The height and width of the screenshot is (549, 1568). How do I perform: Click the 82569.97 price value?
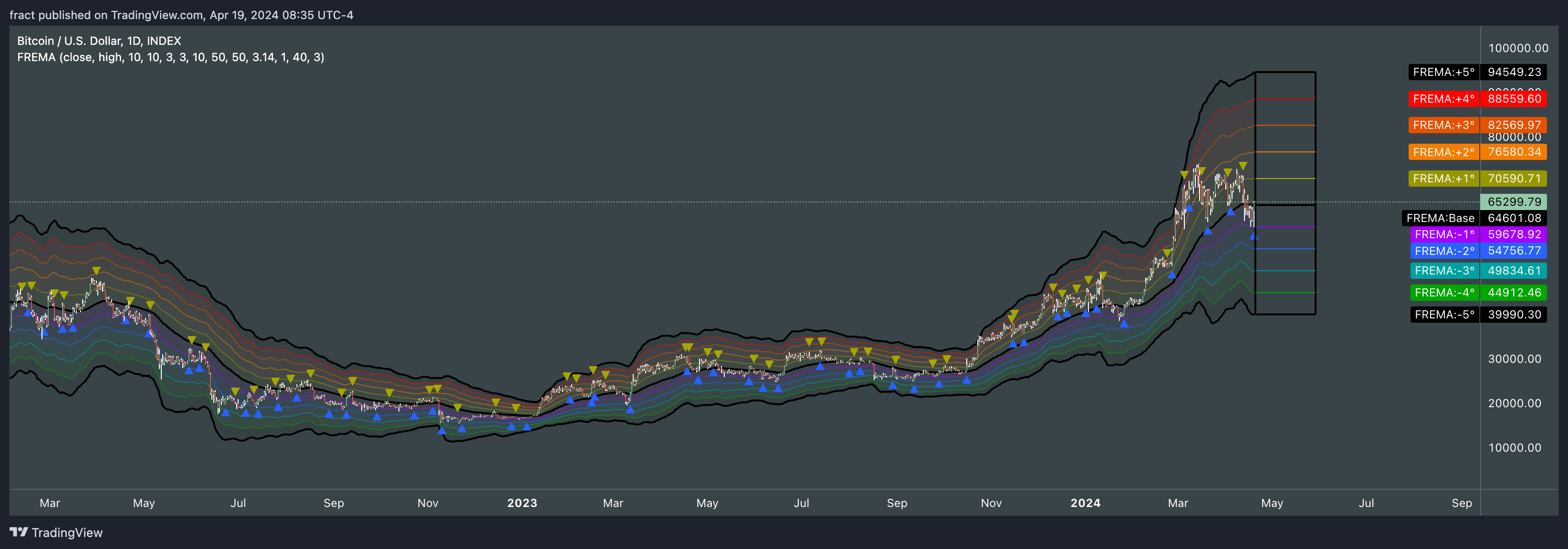click(1514, 125)
